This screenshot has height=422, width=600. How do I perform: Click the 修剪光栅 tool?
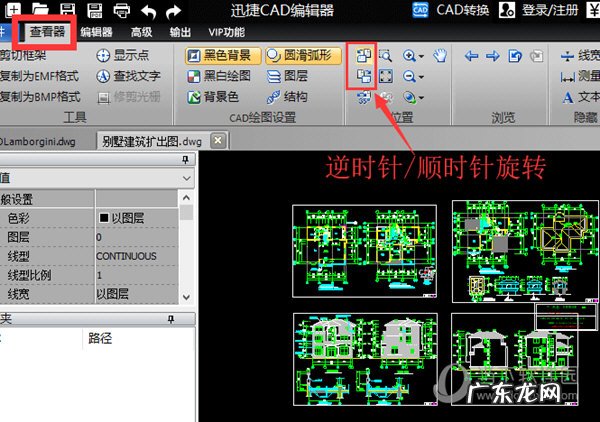(x=129, y=97)
